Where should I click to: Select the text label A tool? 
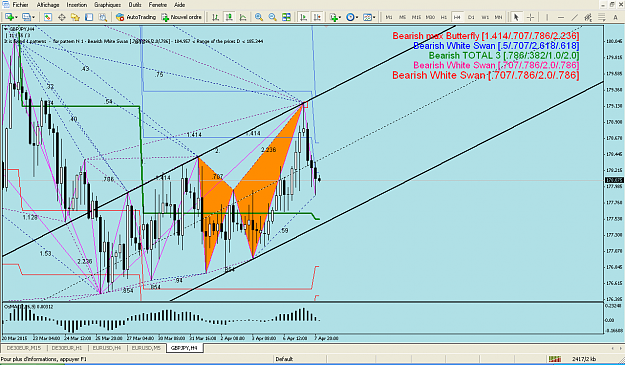(615, 17)
